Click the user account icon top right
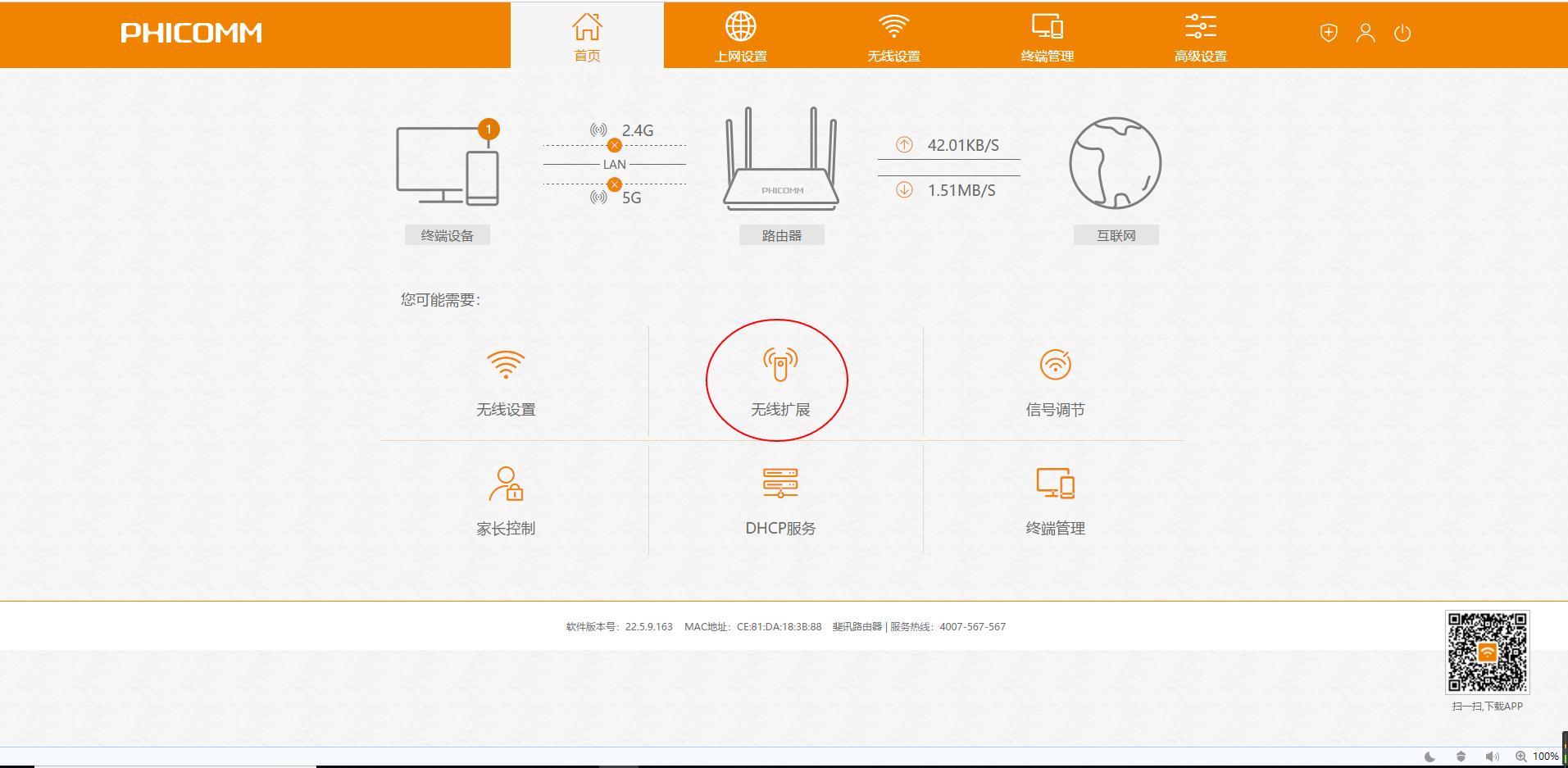Screen dimensions: 1568x768 pyautogui.click(x=1364, y=33)
